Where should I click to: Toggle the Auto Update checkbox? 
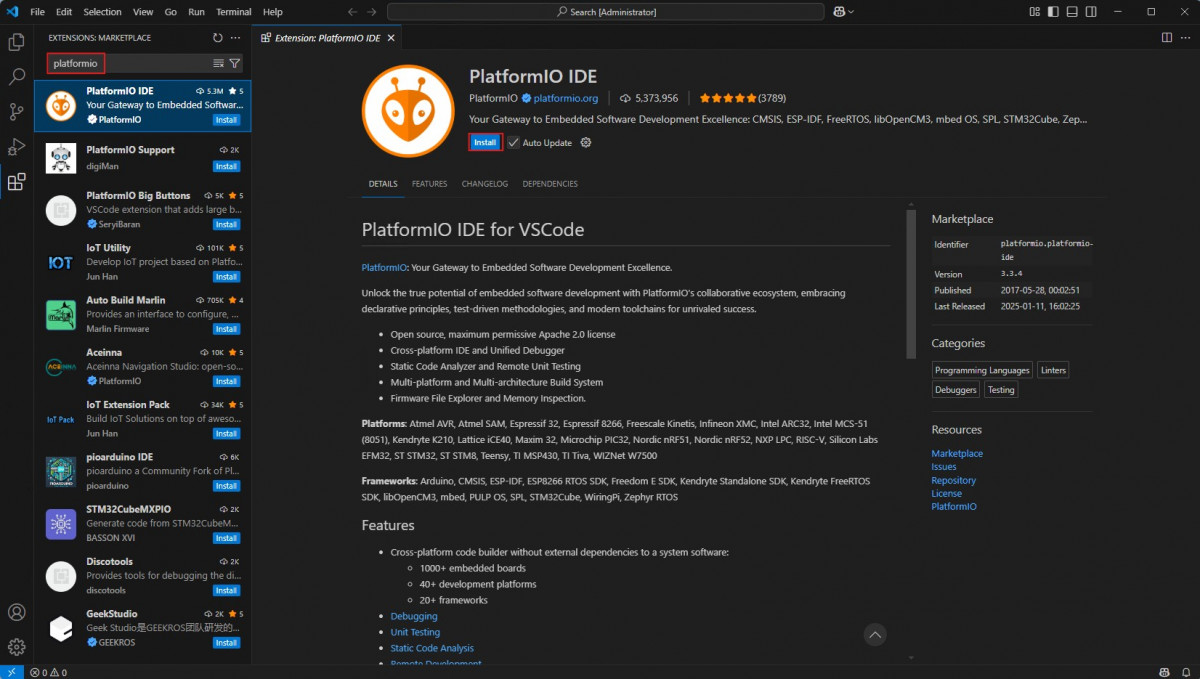[514, 143]
